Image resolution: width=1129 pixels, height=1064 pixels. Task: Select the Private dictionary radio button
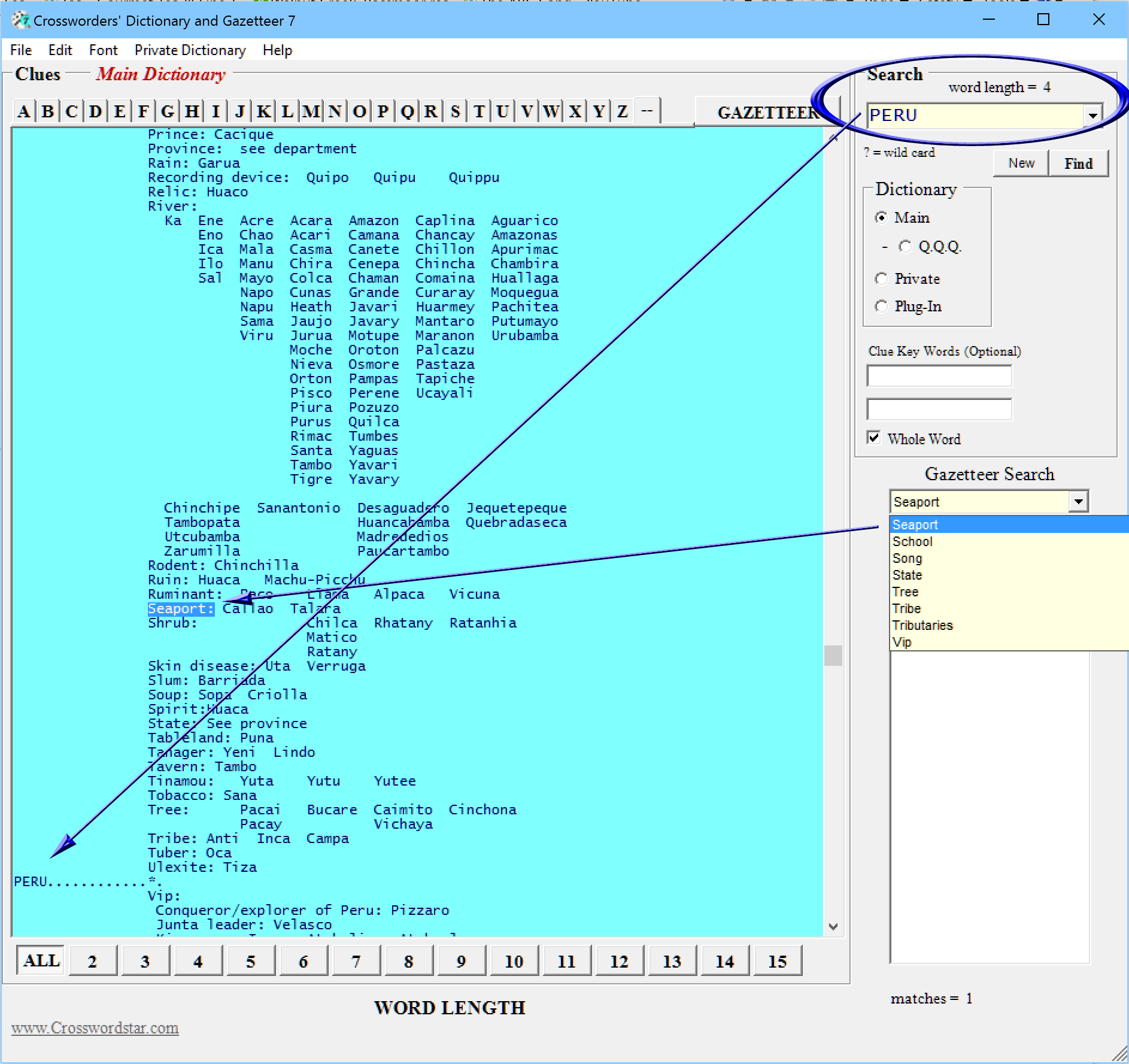(881, 278)
